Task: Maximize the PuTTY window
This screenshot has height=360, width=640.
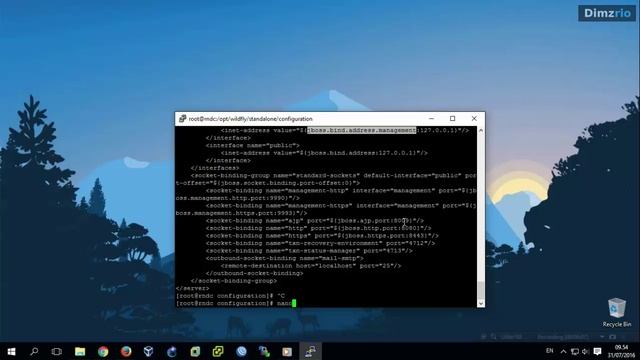Action: pyautogui.click(x=452, y=119)
